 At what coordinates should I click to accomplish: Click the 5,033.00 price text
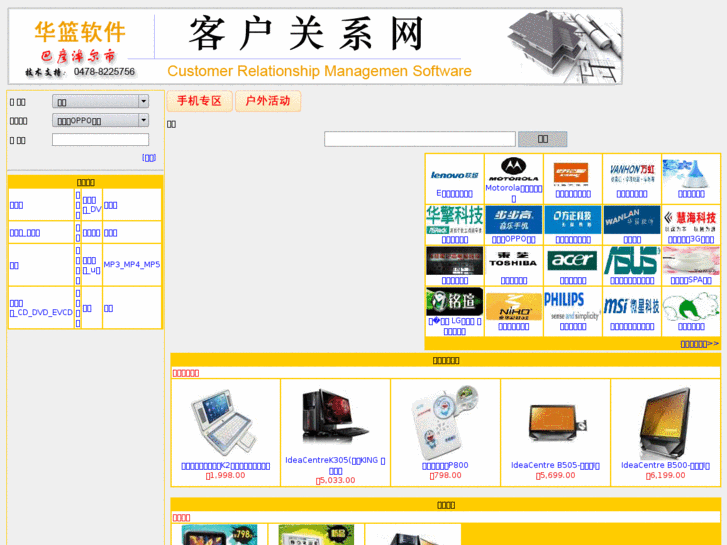(335, 480)
